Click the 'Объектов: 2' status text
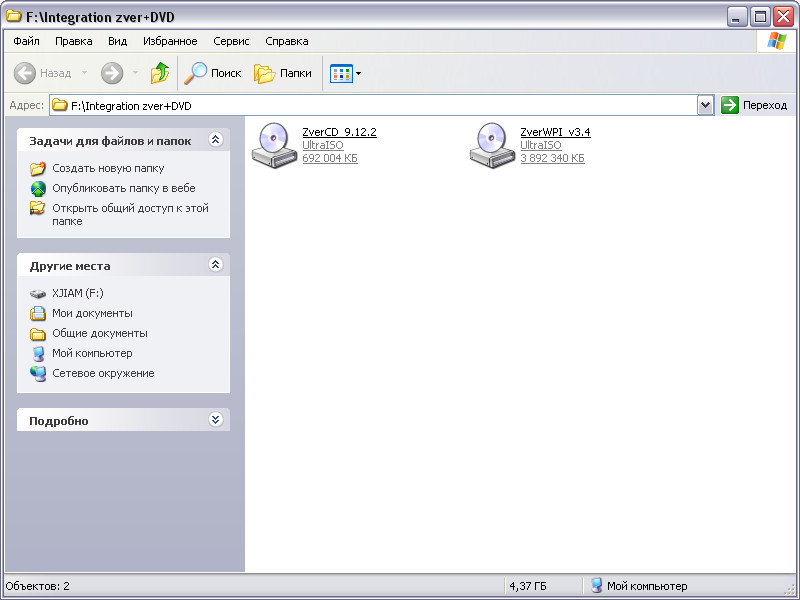The height and width of the screenshot is (600, 800). 37,586
